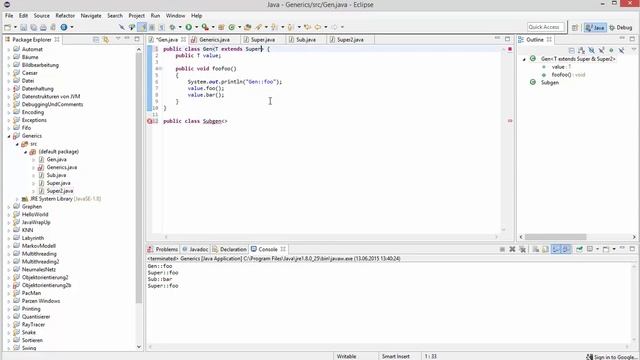Switch to the Generics.java editor tab
The image size is (640, 360).
[214, 40]
